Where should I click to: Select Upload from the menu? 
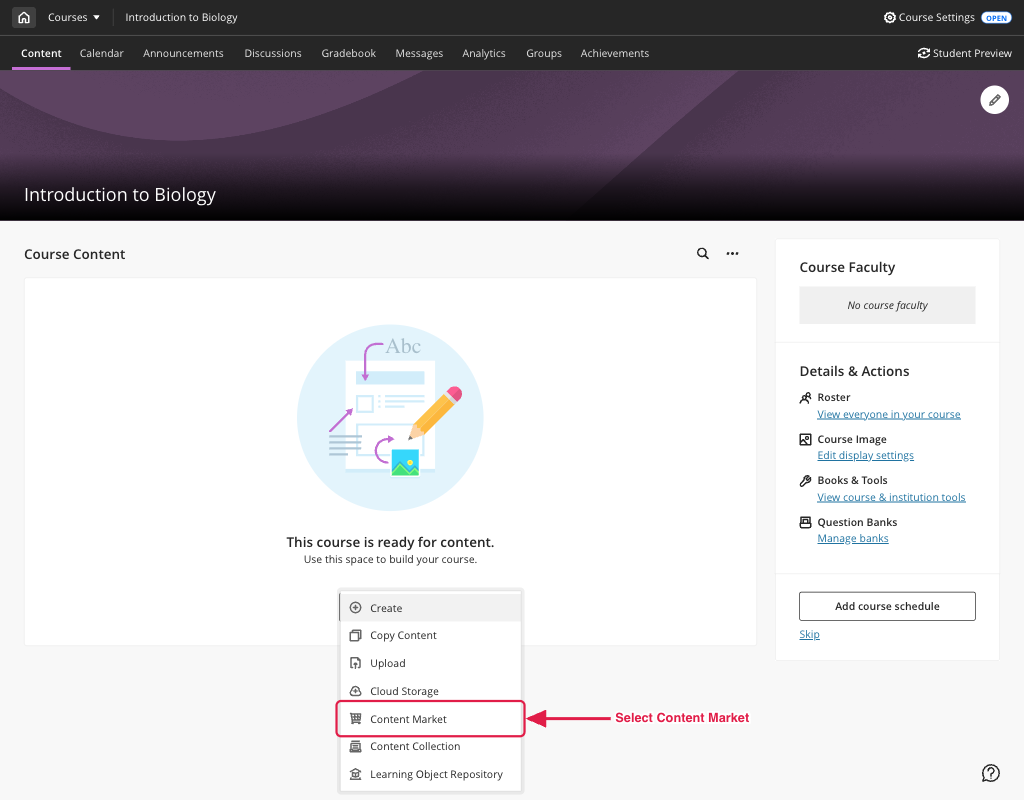click(430, 664)
